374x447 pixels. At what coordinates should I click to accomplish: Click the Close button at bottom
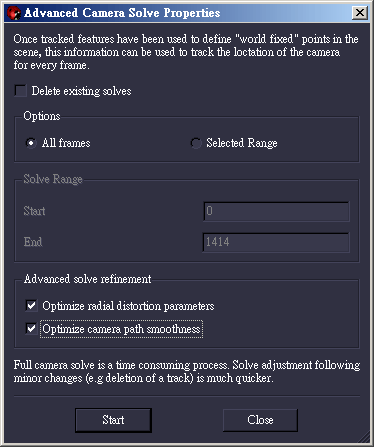pos(260,420)
